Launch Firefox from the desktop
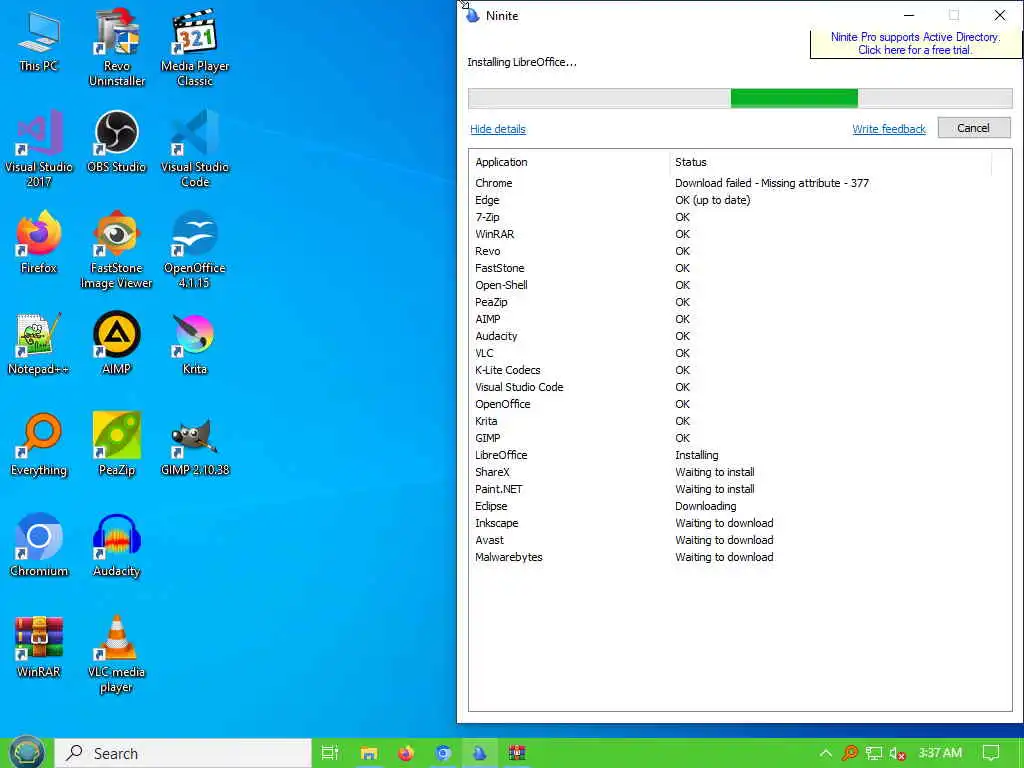Viewport: 1024px width, 768px height. click(39, 242)
